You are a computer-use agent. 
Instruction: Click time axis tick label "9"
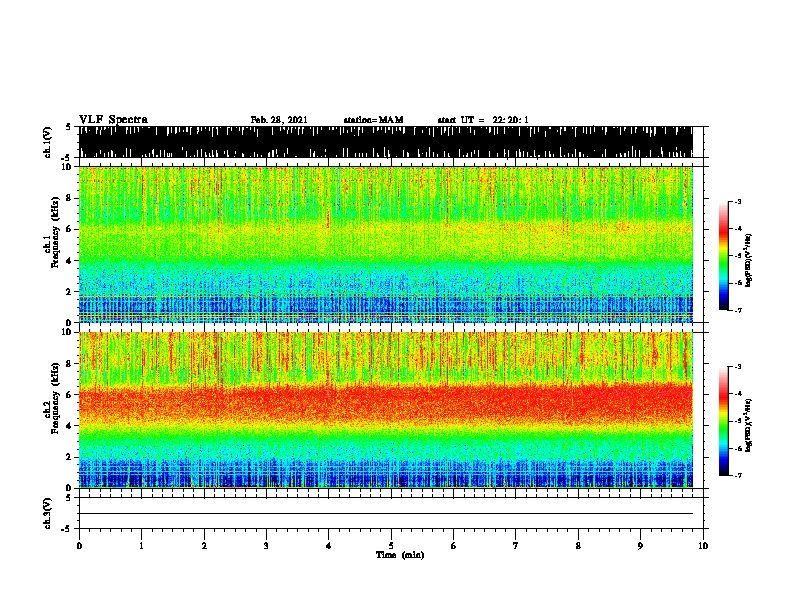tap(640, 545)
